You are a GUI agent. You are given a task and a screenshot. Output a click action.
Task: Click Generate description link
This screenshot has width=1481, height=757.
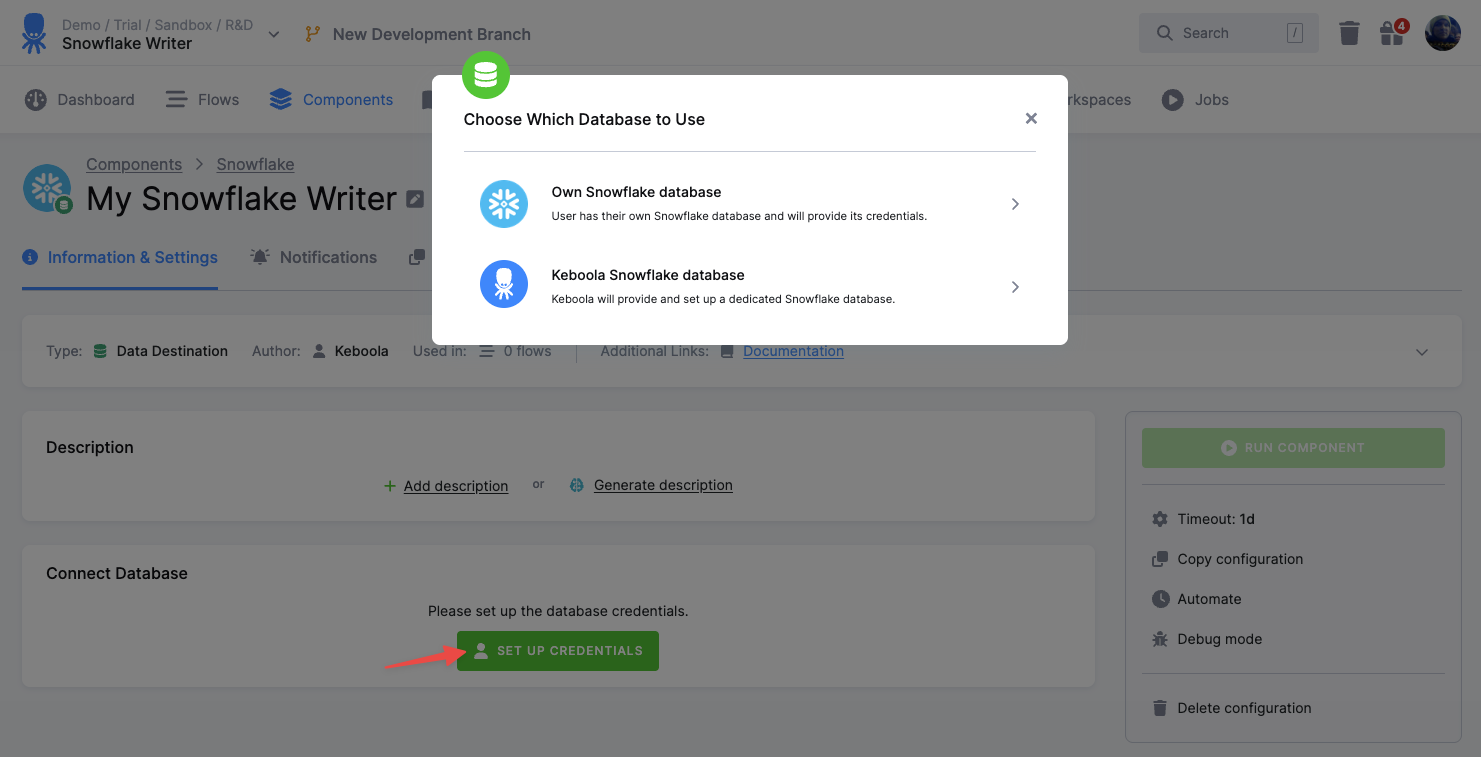tap(663, 485)
